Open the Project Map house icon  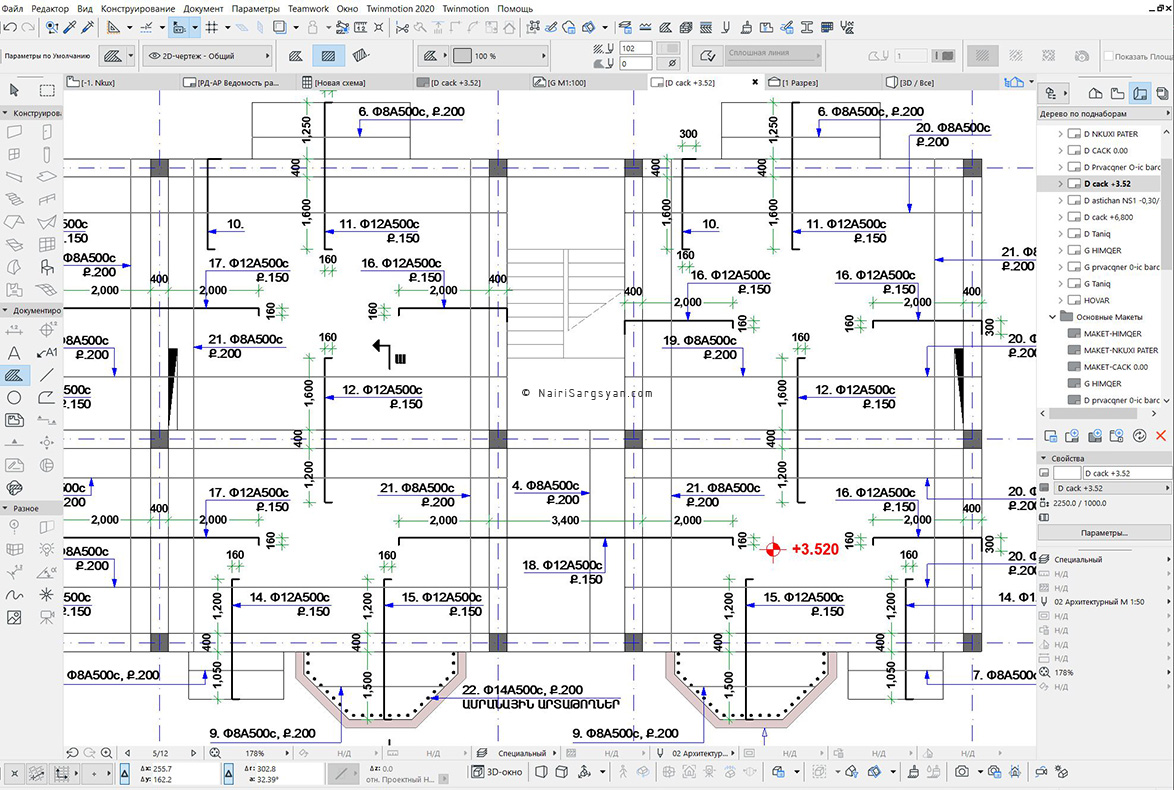[1095, 94]
